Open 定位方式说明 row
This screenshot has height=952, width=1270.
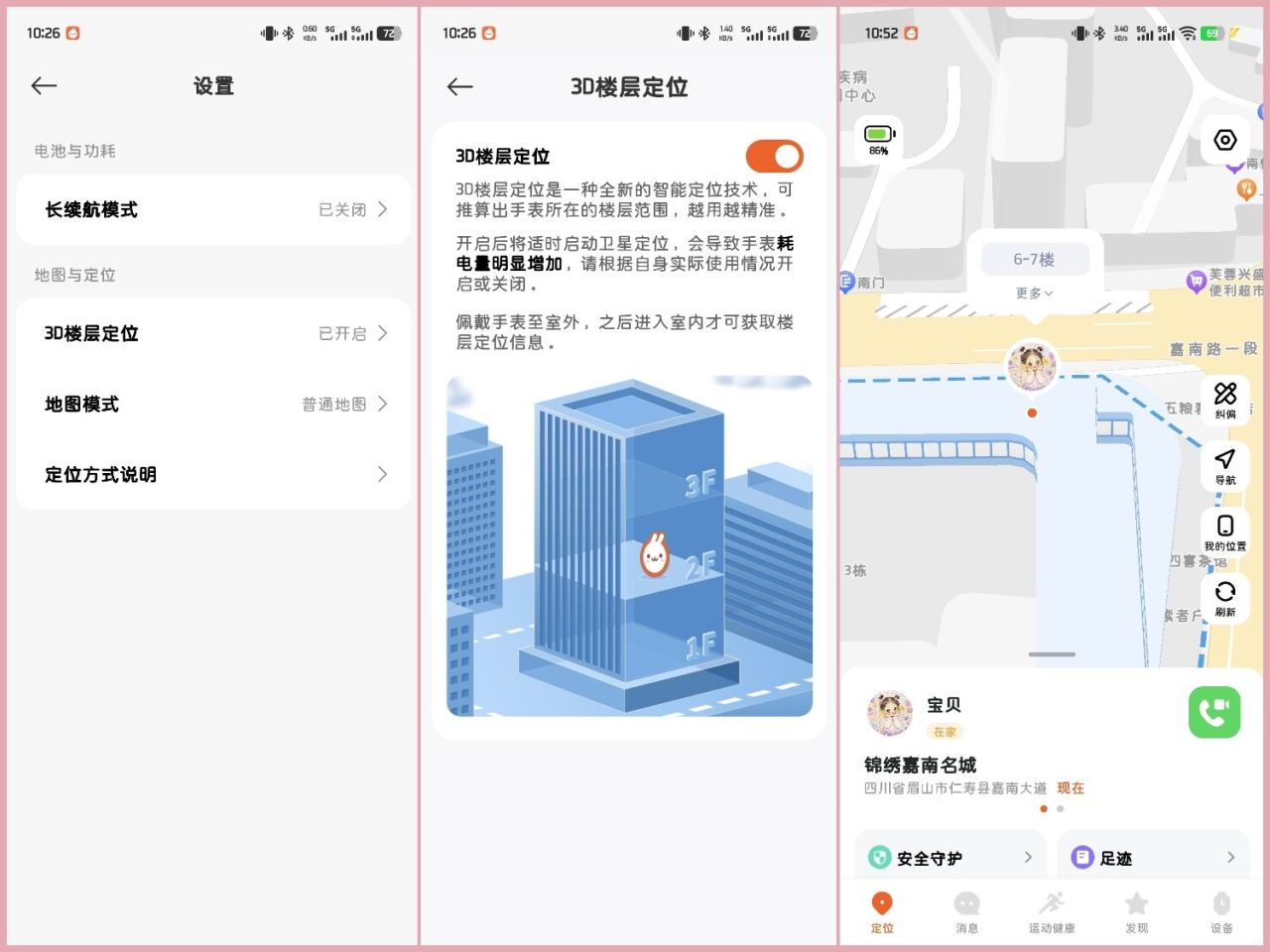[213, 474]
